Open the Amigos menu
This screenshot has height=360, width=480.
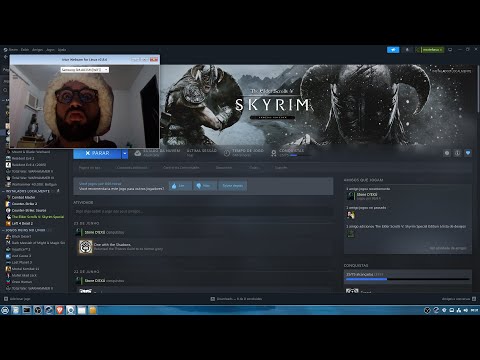click(37, 50)
